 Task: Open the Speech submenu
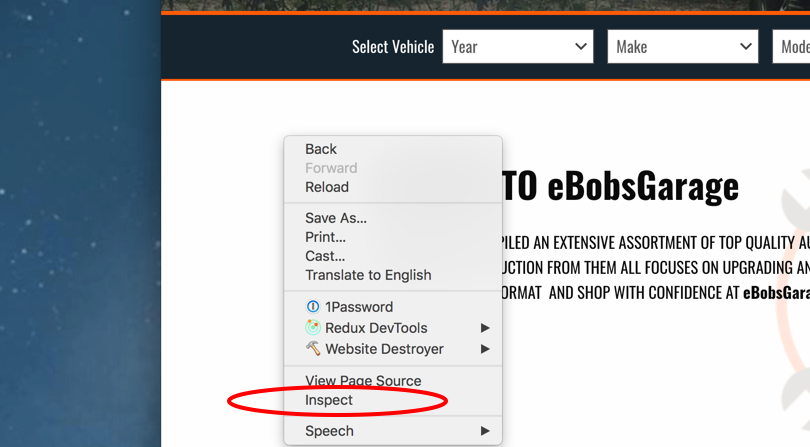tap(393, 431)
